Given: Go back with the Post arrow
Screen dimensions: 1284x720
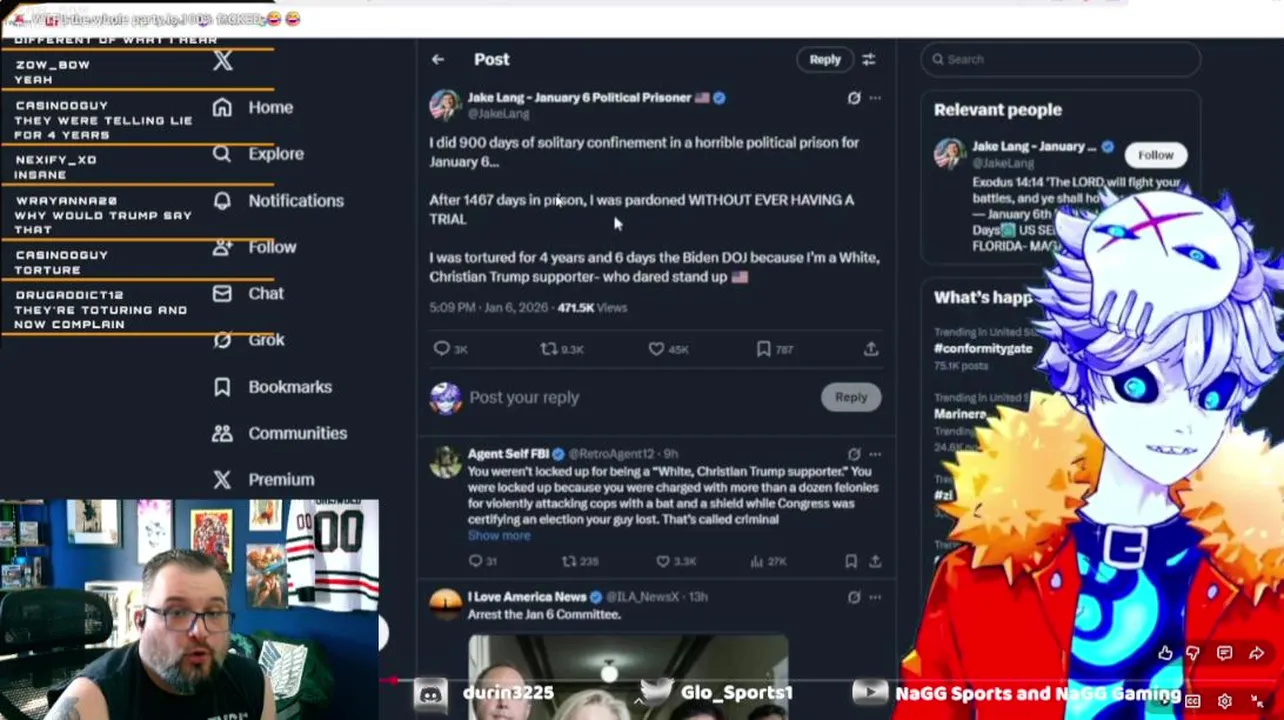Looking at the screenshot, I should point(438,59).
